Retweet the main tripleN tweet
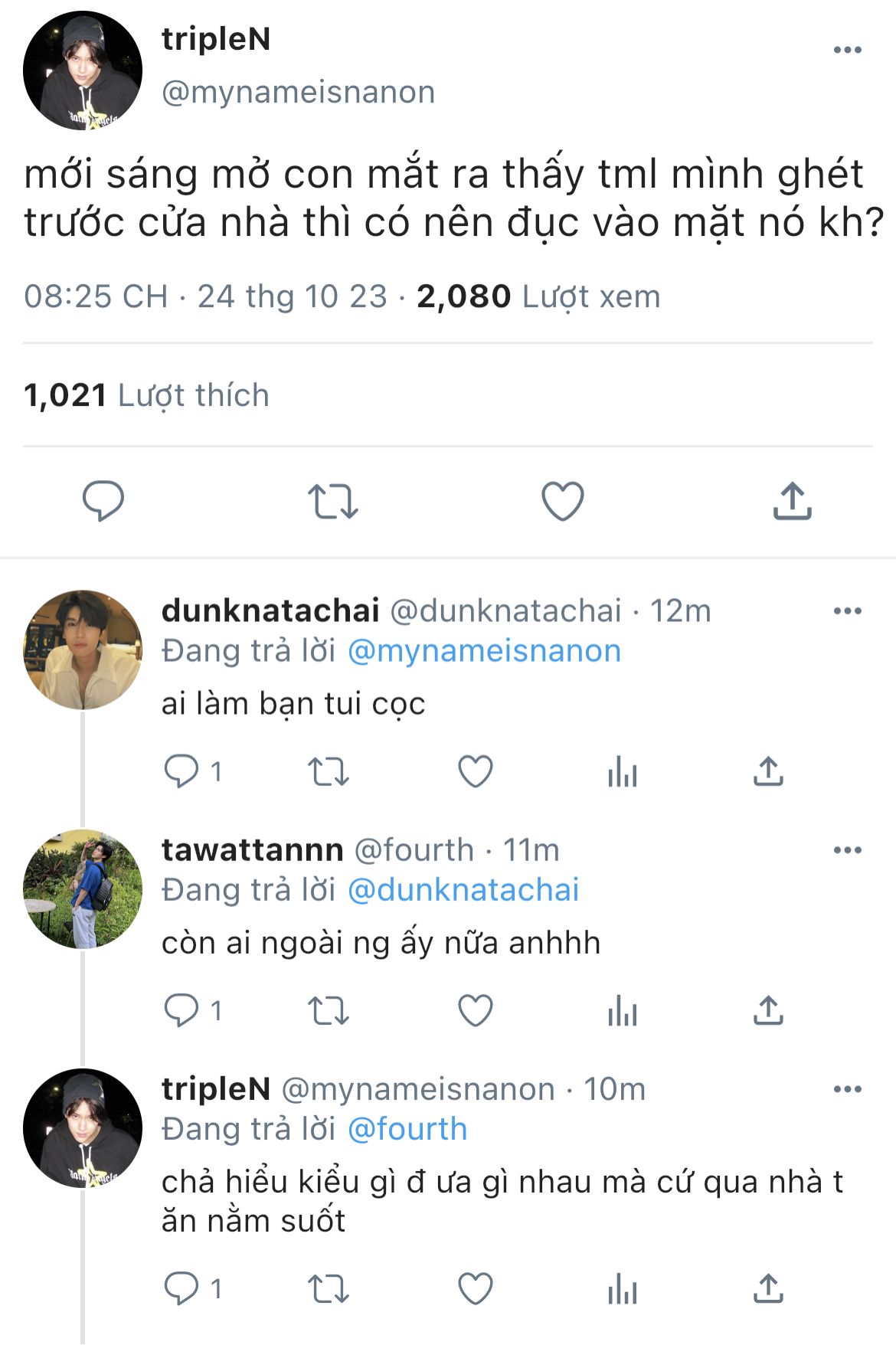The image size is (896, 1345). [x=332, y=502]
